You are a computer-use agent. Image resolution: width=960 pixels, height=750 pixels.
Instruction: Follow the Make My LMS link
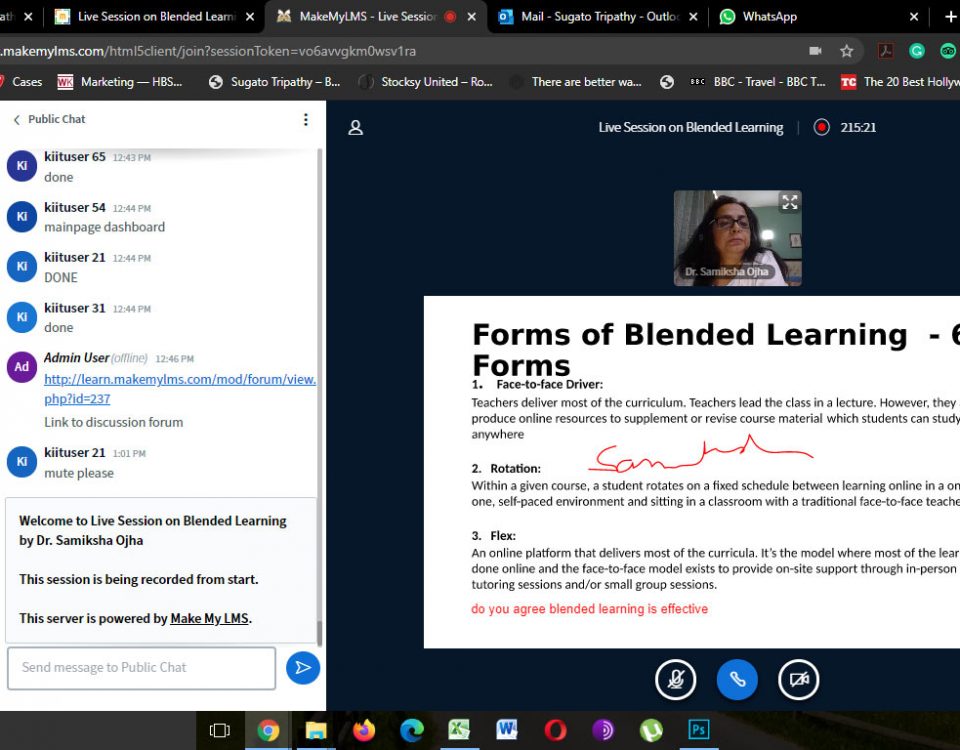[209, 618]
